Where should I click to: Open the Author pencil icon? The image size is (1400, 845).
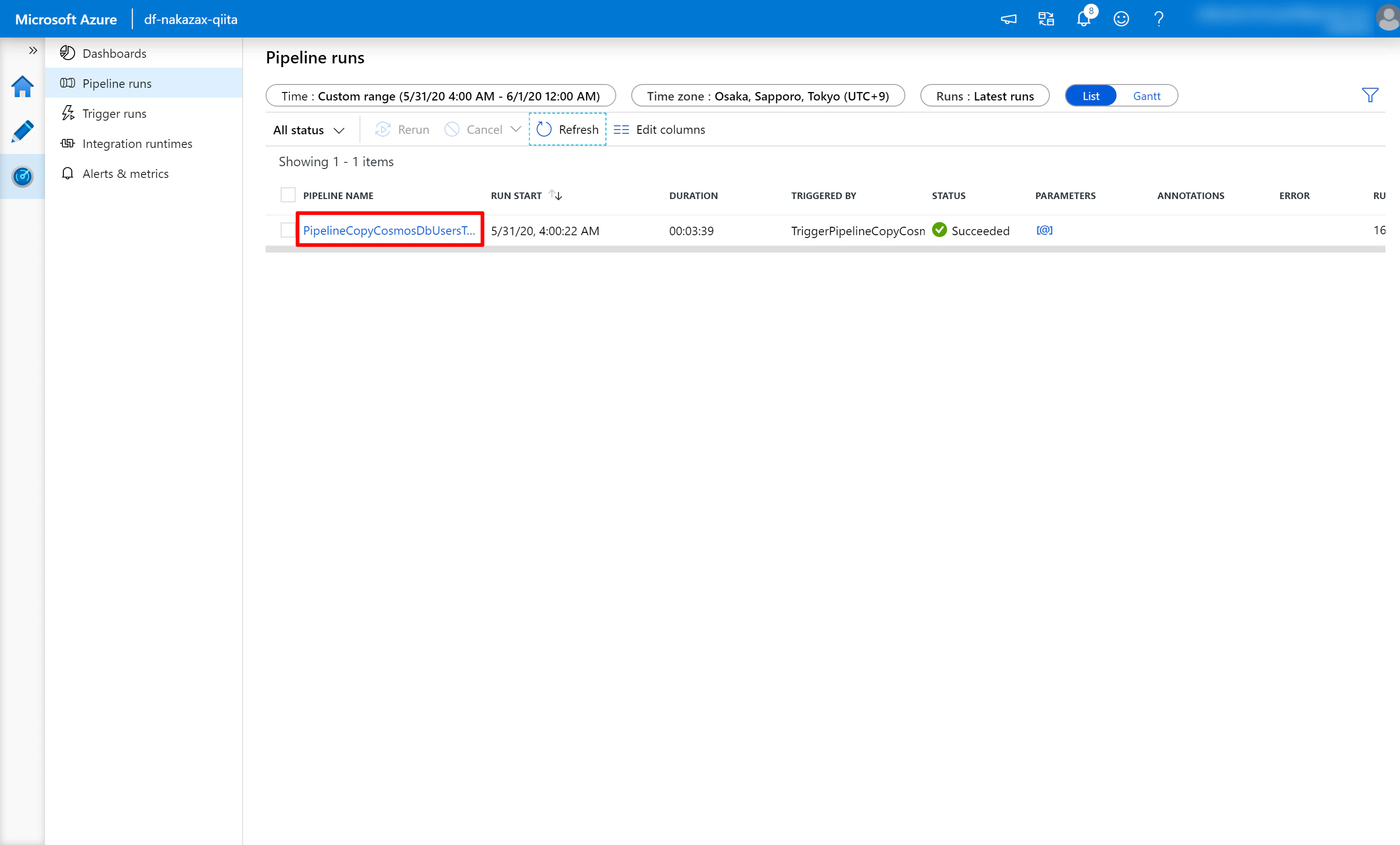pos(22,131)
